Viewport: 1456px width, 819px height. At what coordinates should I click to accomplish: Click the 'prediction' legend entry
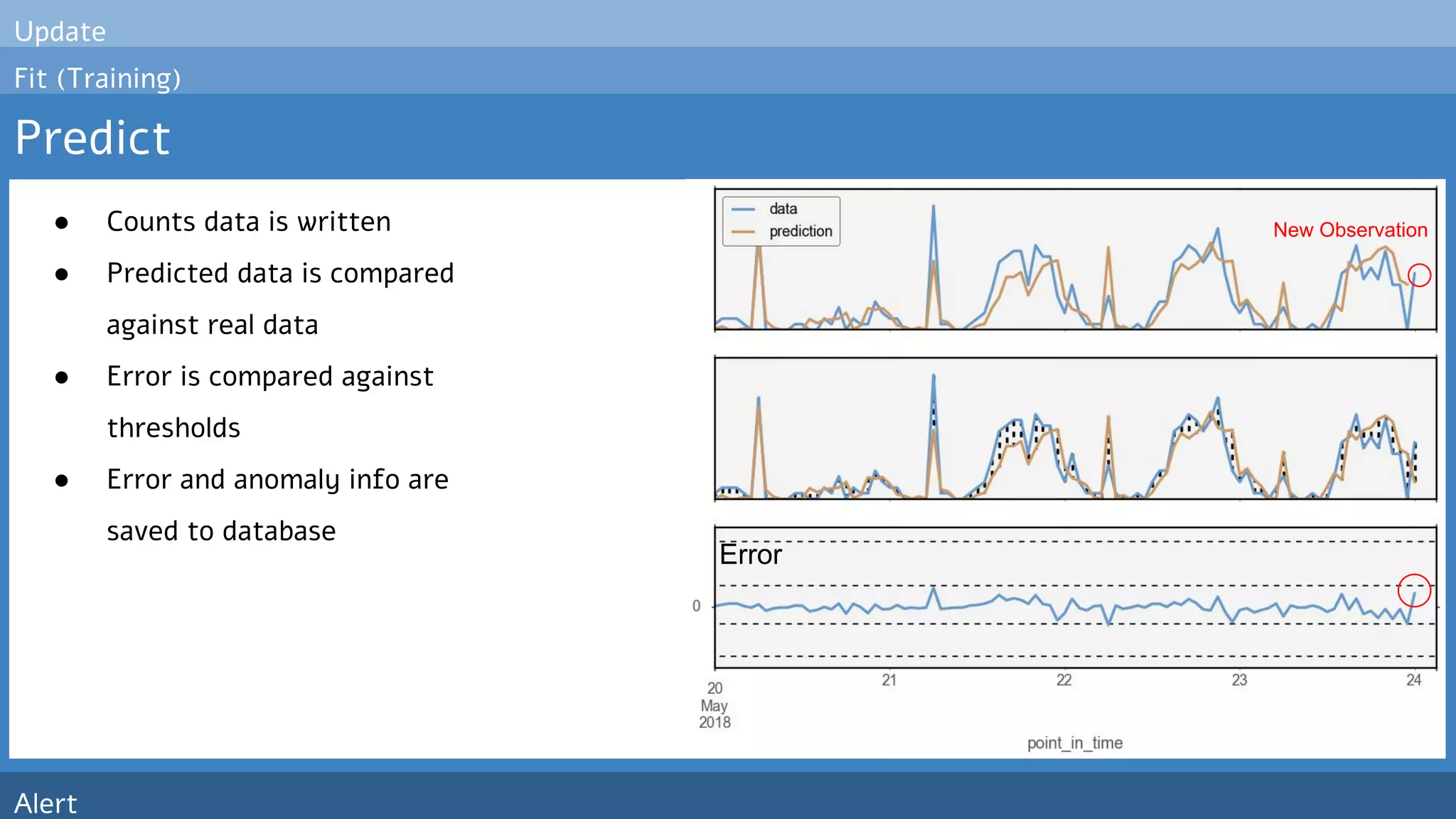point(801,232)
